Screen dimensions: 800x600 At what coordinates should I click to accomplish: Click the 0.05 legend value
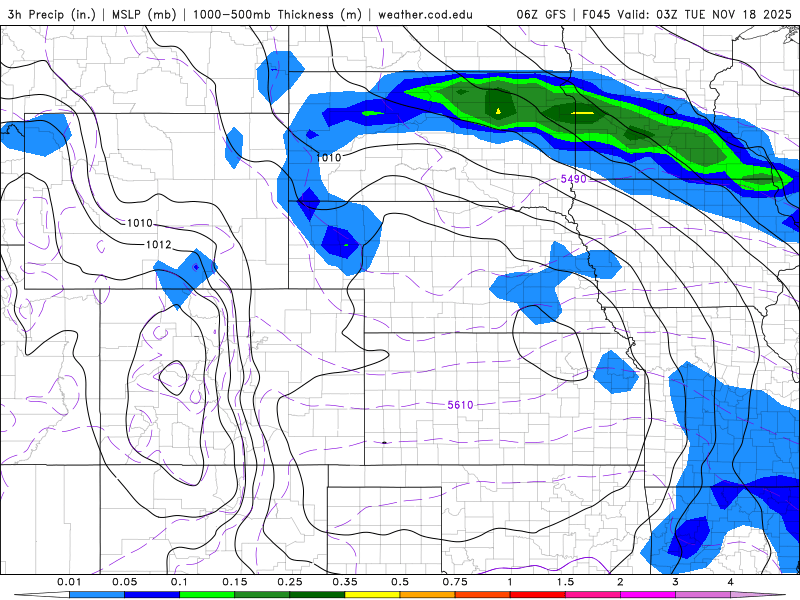(x=124, y=582)
